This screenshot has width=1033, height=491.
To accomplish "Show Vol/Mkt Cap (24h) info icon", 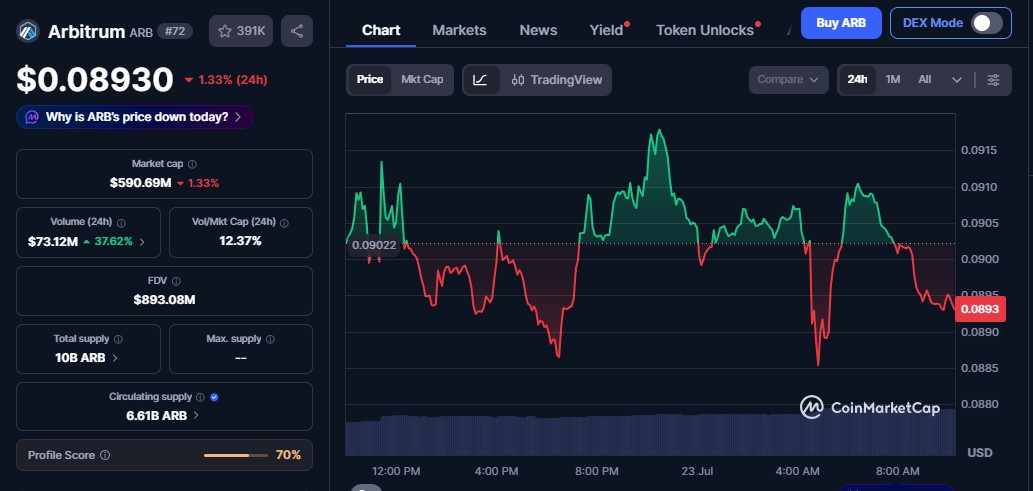I will tap(285, 223).
